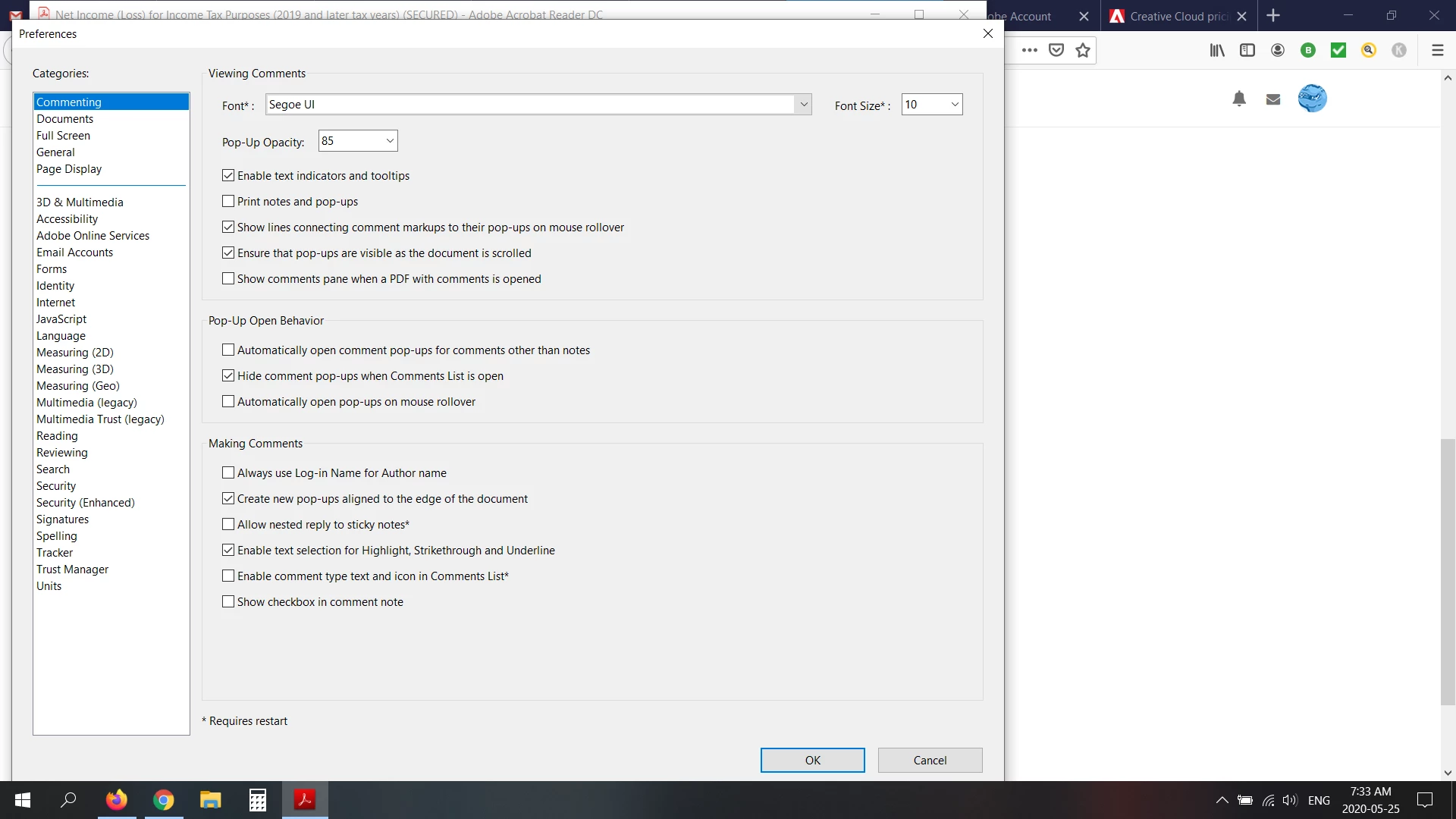1456x819 pixels.
Task: Click the notification bell icon
Action: (1239, 99)
